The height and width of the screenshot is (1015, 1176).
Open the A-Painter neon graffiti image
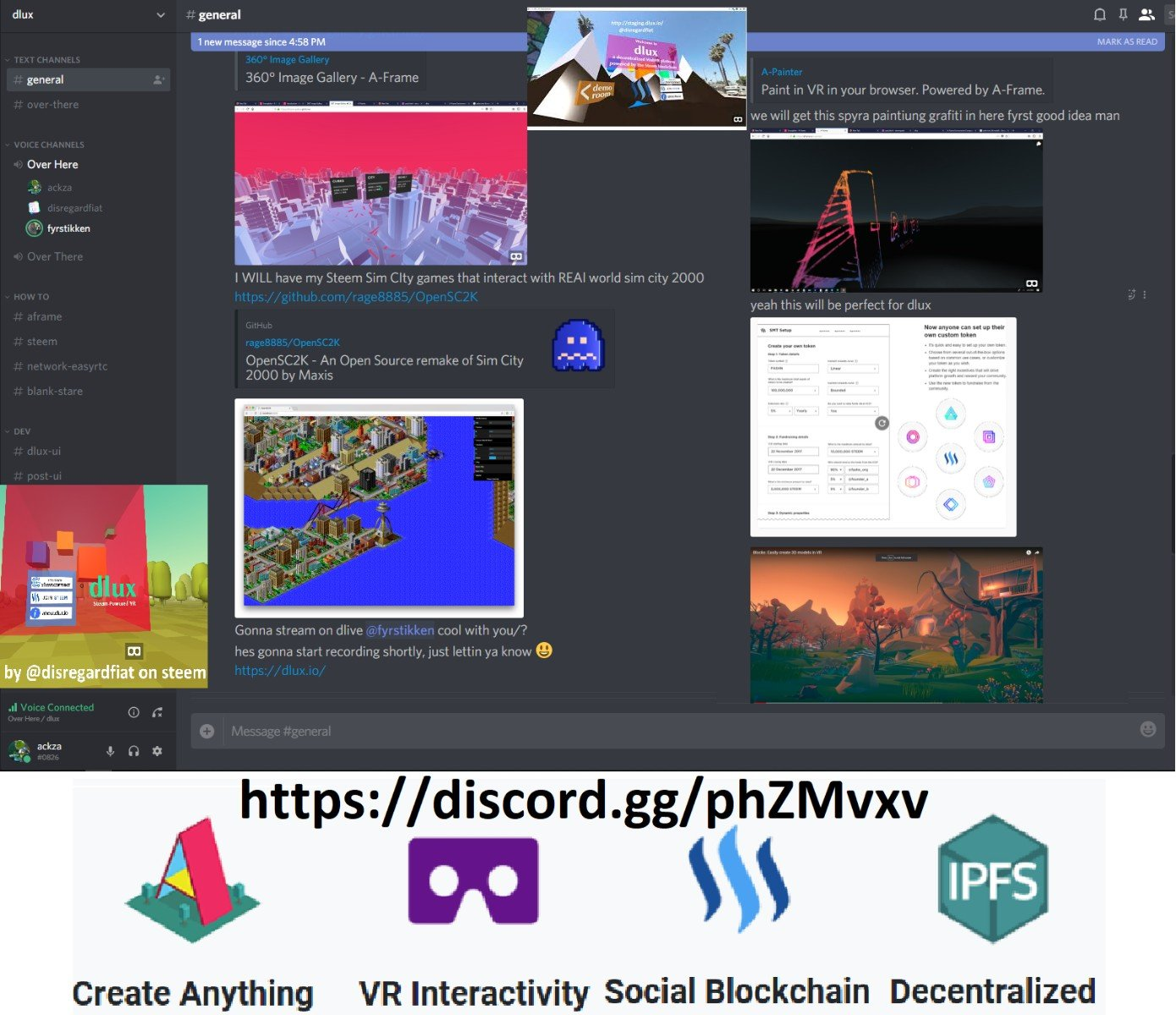896,211
